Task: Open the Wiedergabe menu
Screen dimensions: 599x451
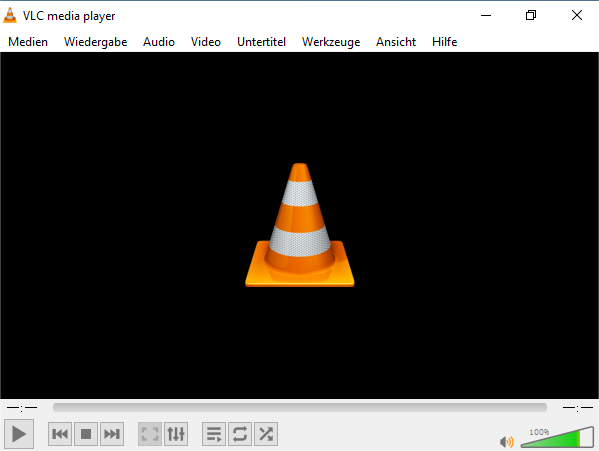Action: 96,42
